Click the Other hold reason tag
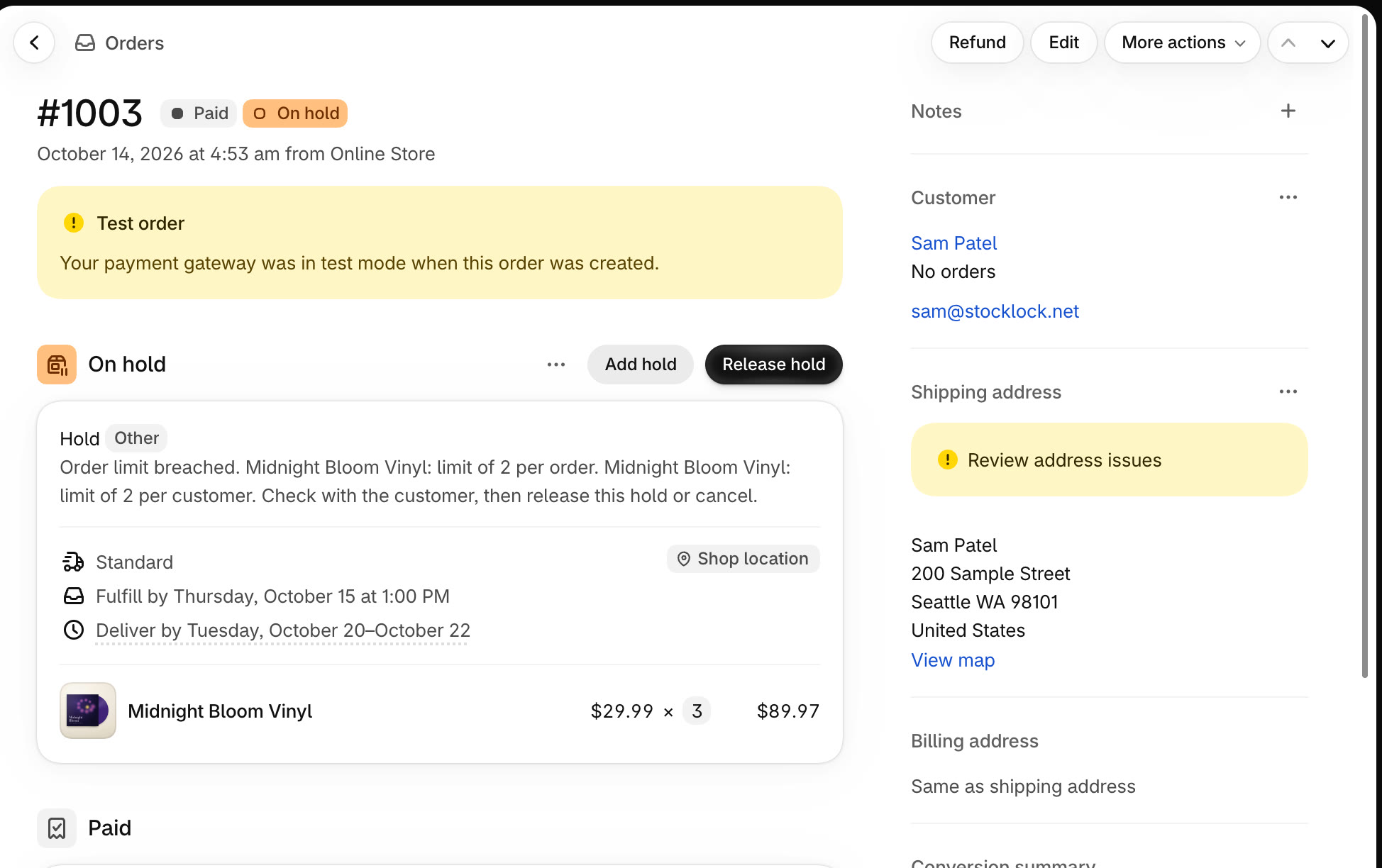 (x=136, y=438)
